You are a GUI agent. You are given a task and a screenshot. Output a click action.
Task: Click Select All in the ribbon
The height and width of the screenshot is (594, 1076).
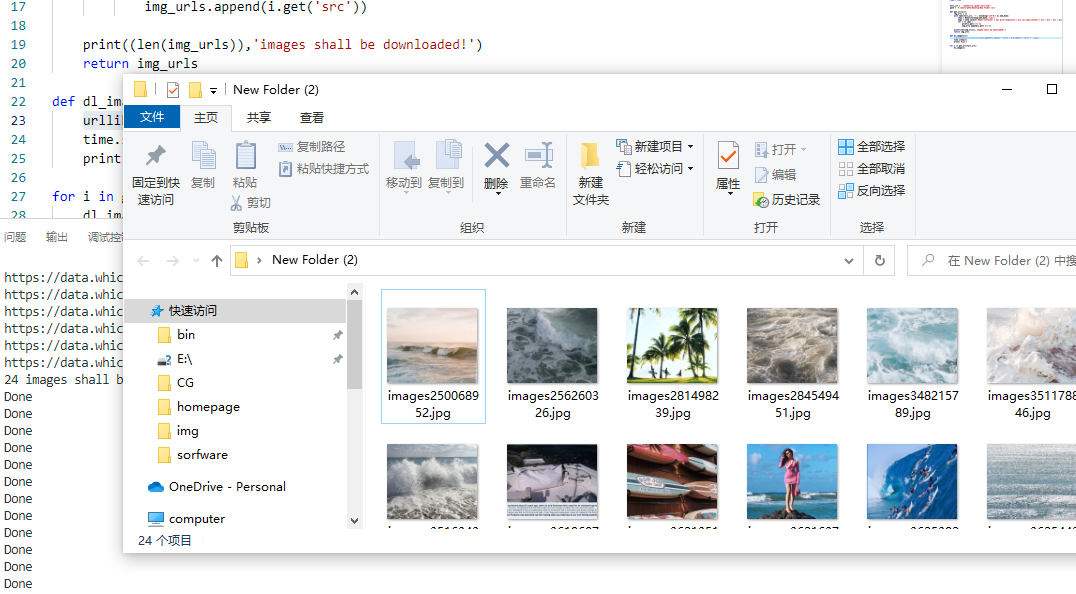pyautogui.click(x=872, y=147)
